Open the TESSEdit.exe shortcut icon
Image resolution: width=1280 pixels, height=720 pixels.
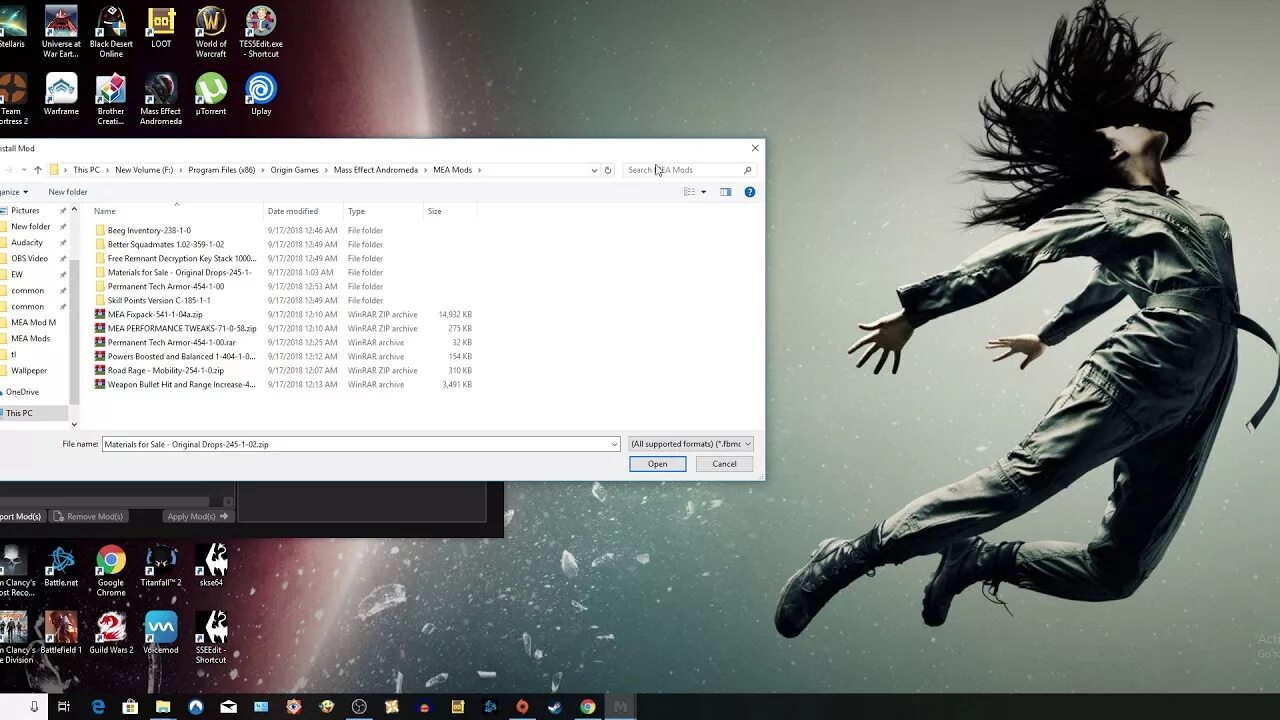(261, 32)
